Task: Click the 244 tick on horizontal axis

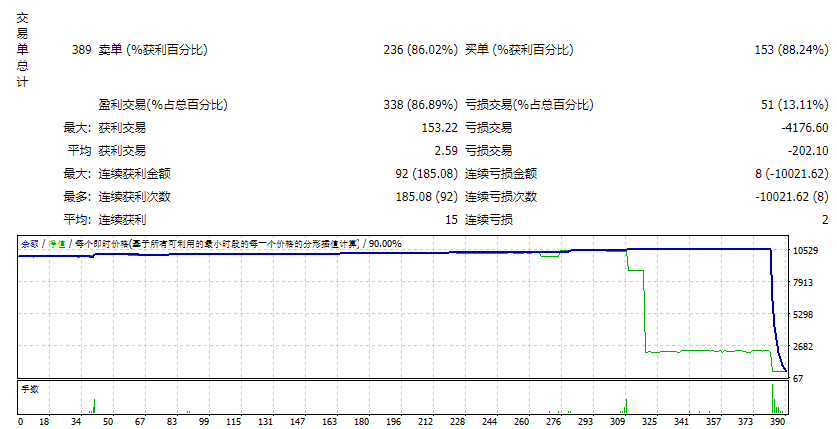Action: point(489,422)
